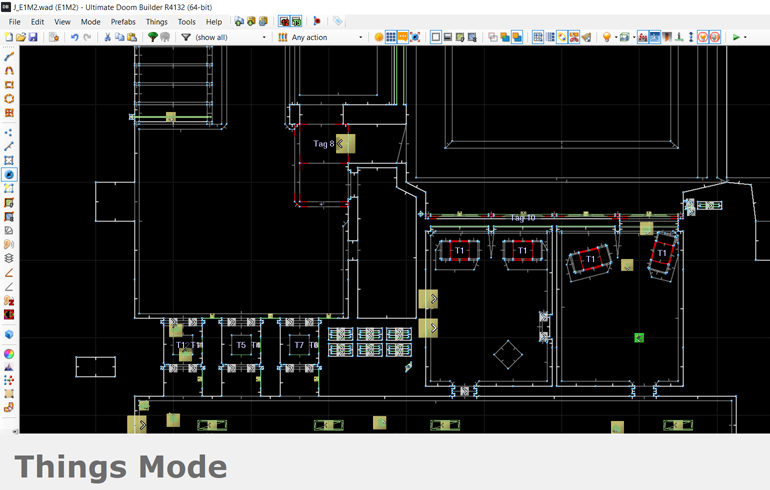The height and width of the screenshot is (490, 770).
Task: Test the map with green play button
Action: pos(736,37)
